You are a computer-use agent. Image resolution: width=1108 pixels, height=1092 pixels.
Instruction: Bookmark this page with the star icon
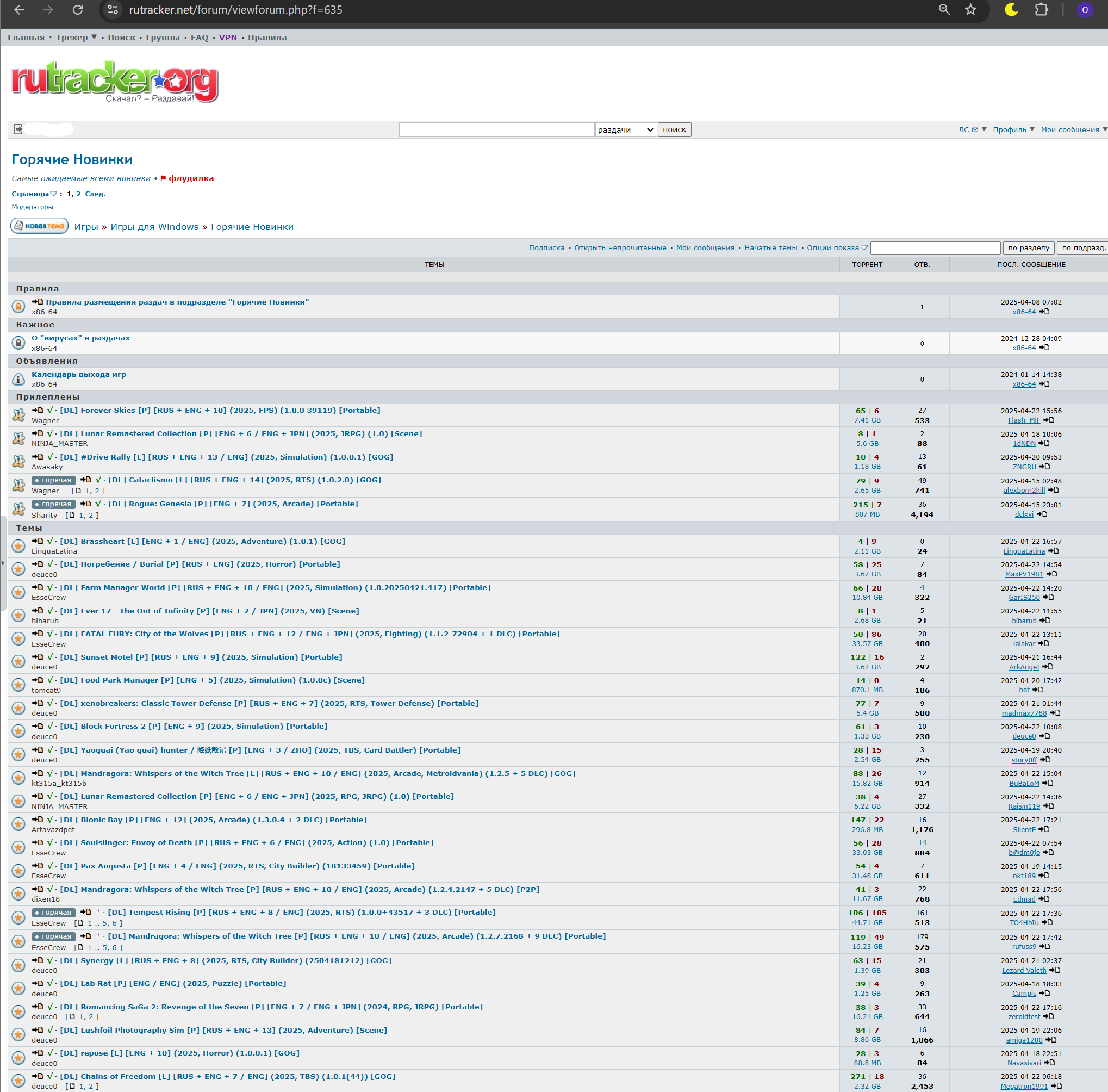970,10
